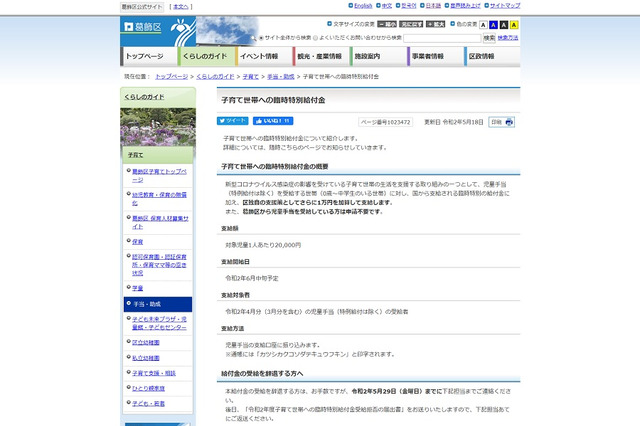Open the 学童 sidebar link
Viewport: 640px width, 426px height.
tap(138, 288)
